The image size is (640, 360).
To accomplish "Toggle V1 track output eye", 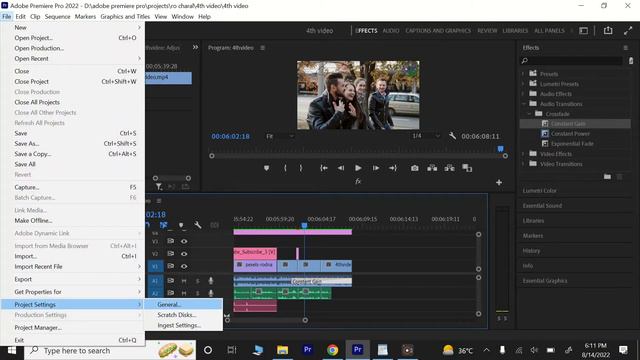I will (x=184, y=267).
